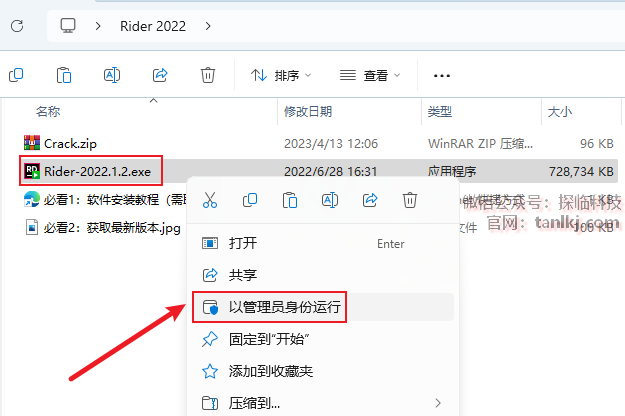This screenshot has height=416, width=625.
Task: Expand the 压缩到... submenu arrow
Action: coord(438,403)
